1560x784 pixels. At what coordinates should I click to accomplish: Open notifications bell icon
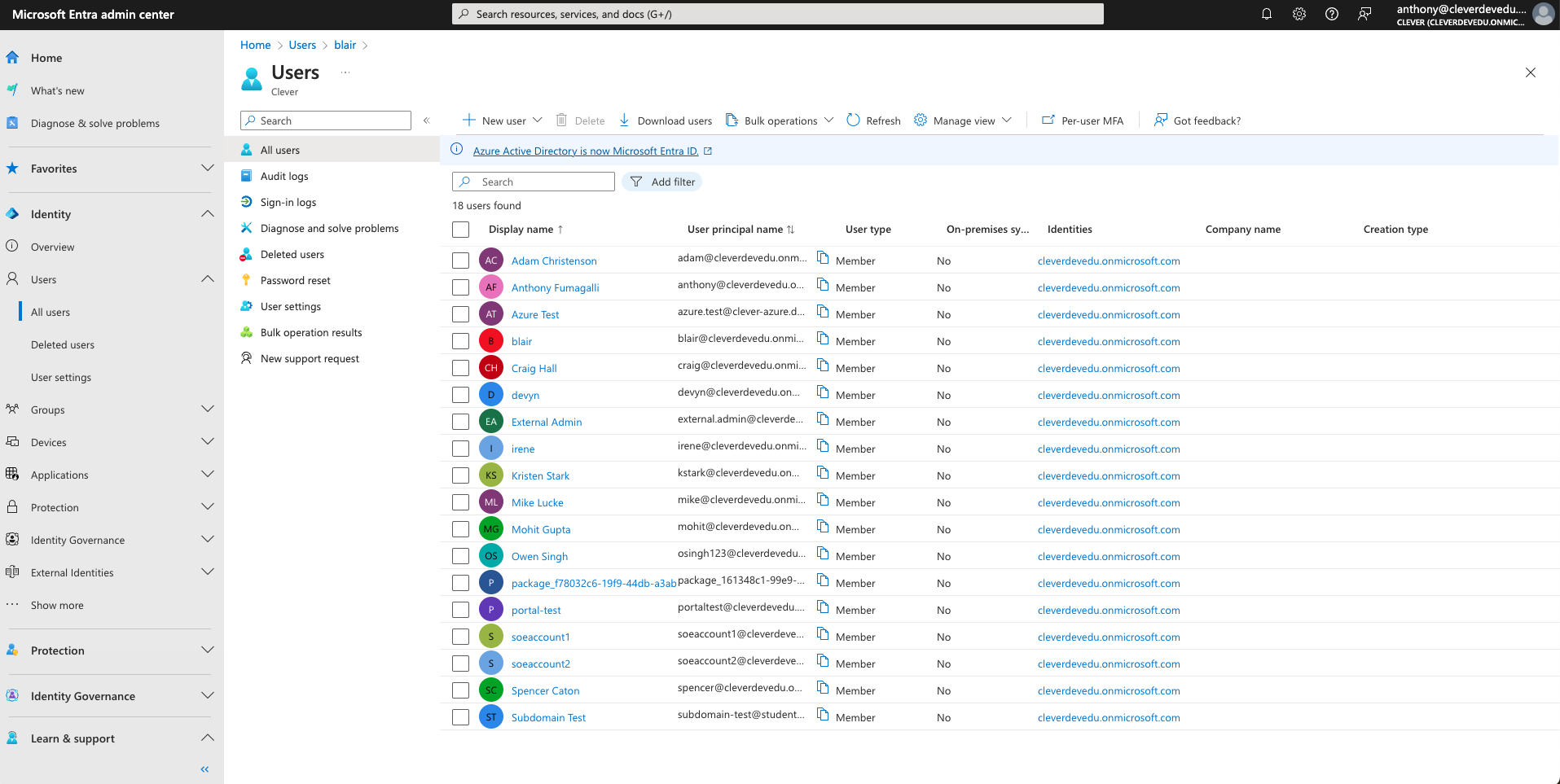(1267, 14)
